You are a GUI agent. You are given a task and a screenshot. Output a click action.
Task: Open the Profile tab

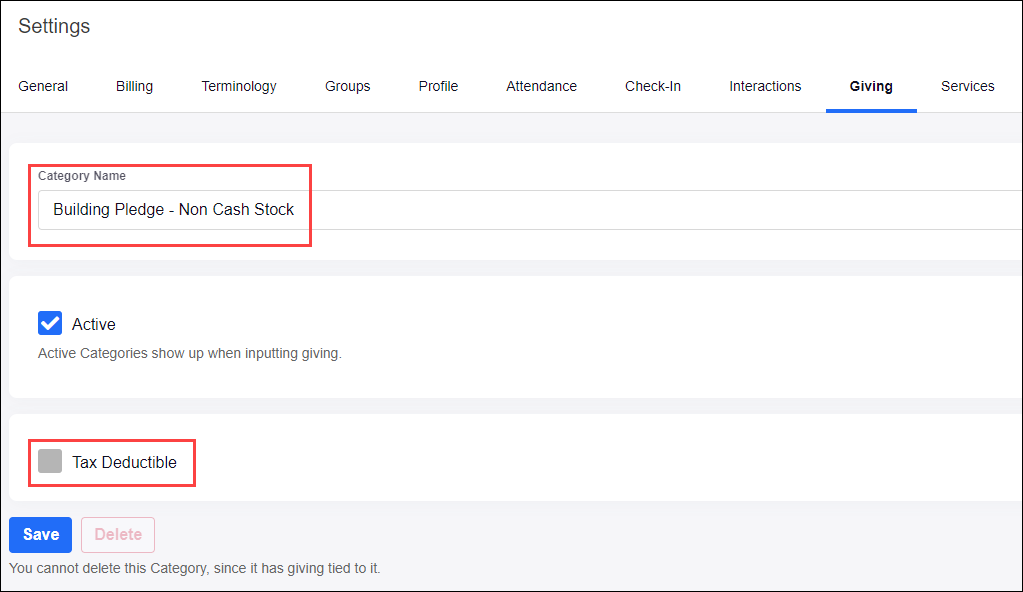click(438, 86)
